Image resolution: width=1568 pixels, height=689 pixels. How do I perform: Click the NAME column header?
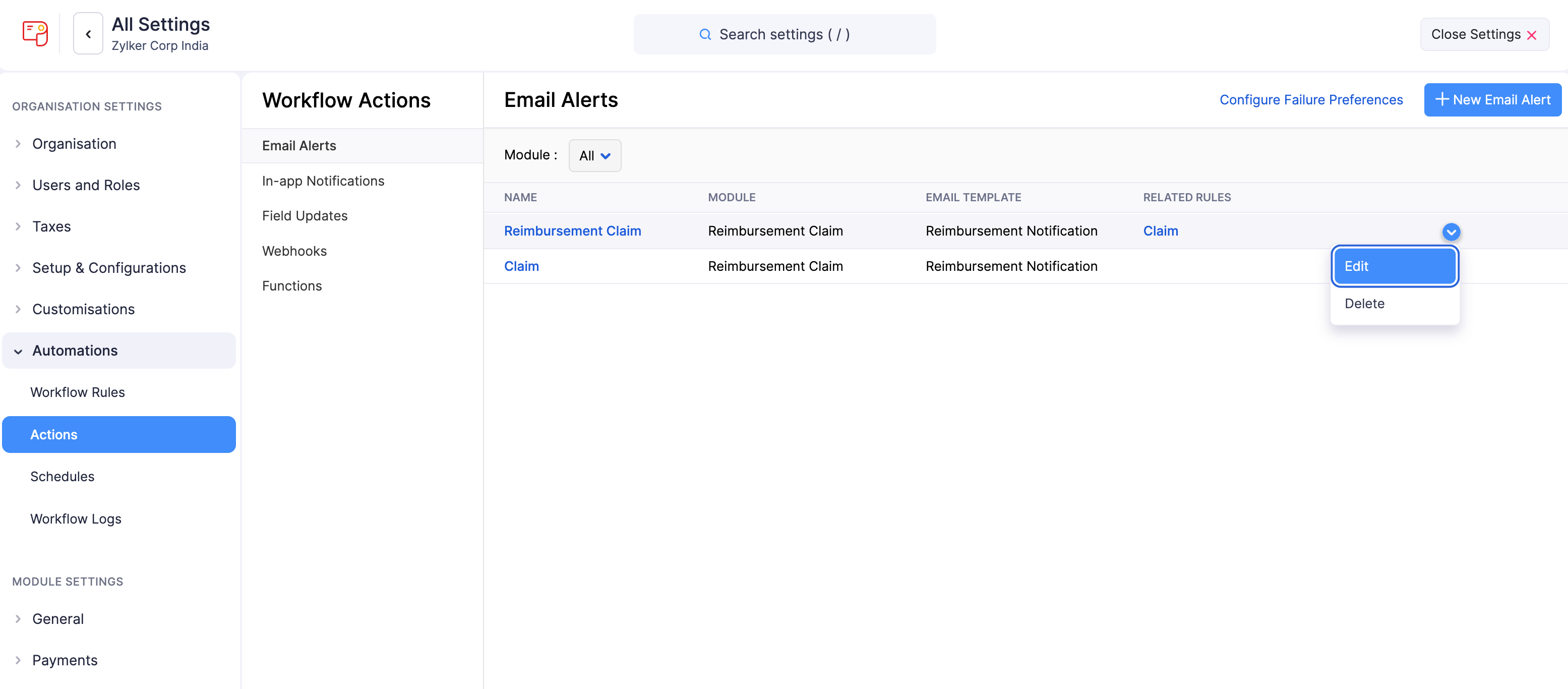pos(520,197)
